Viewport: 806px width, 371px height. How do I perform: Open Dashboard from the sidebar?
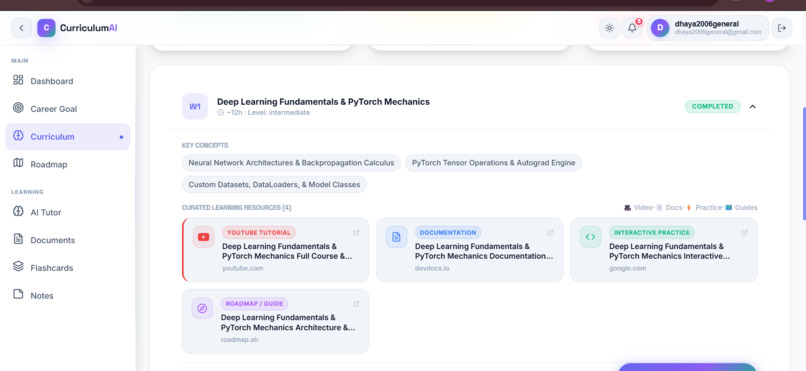(x=68, y=81)
